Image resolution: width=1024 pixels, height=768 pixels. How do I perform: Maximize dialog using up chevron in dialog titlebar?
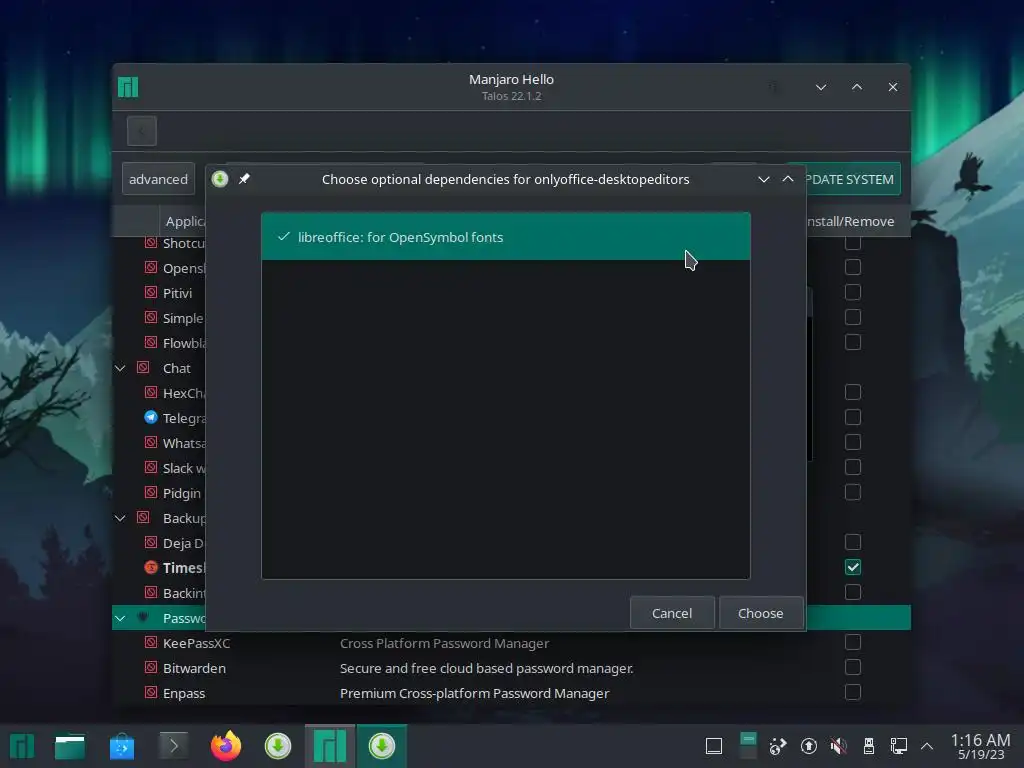[x=788, y=179]
